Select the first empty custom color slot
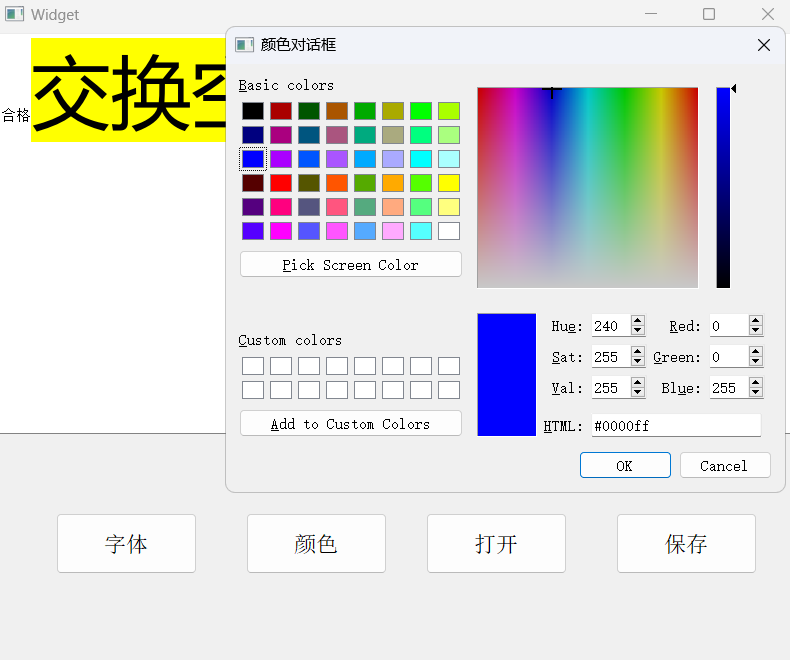 (x=253, y=366)
